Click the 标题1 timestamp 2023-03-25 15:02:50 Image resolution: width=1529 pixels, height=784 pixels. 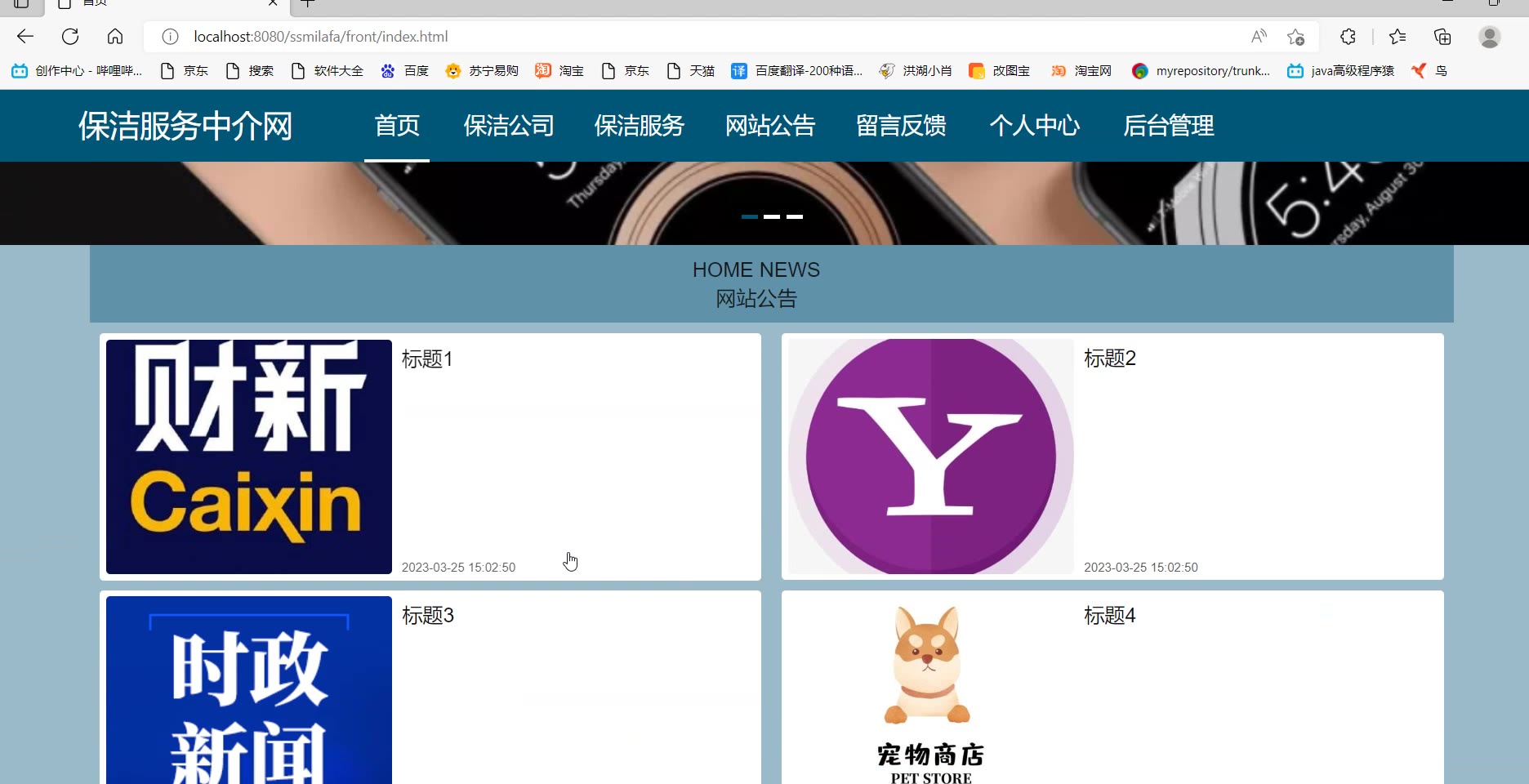coord(458,568)
